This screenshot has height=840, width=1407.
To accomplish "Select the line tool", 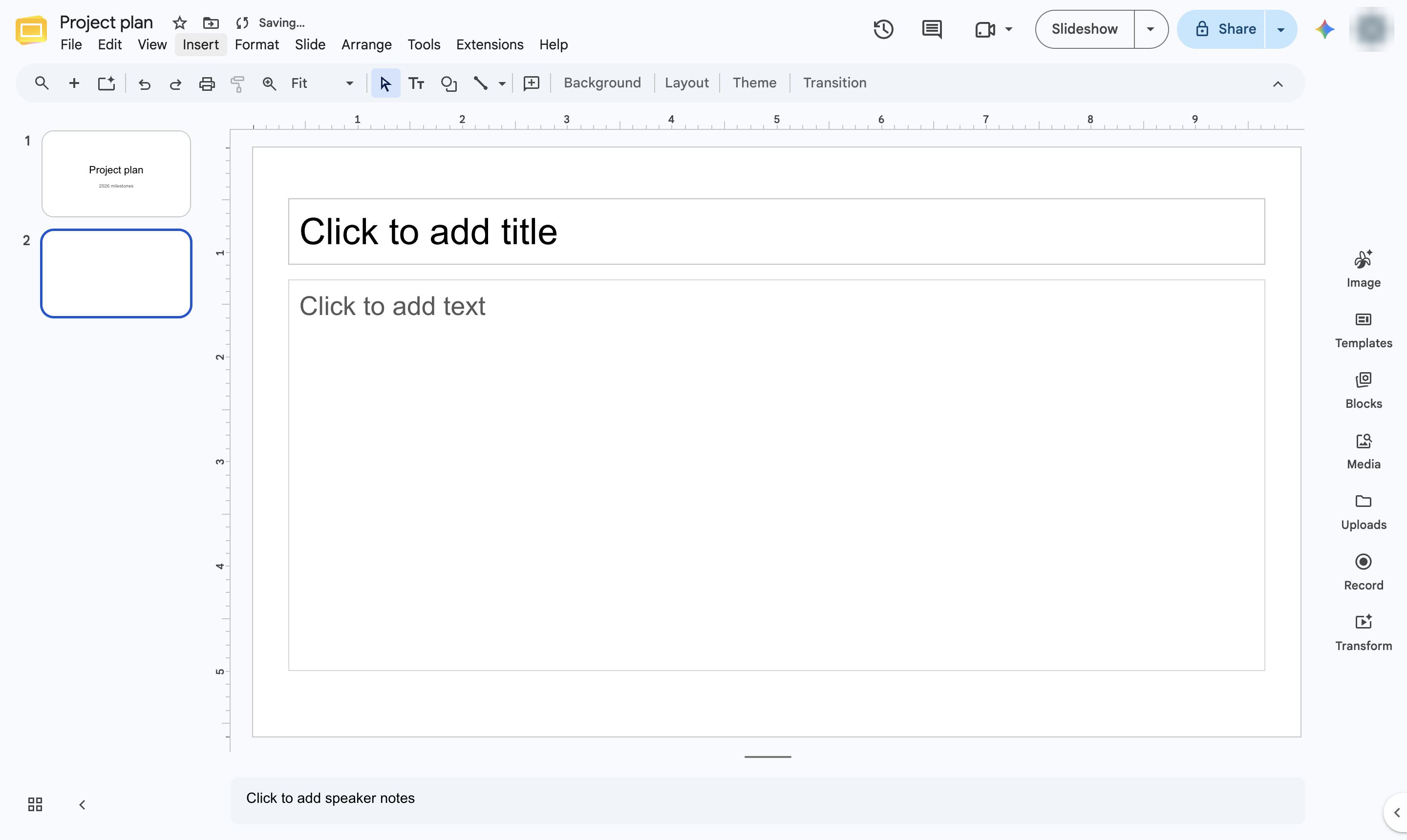I will (x=481, y=83).
